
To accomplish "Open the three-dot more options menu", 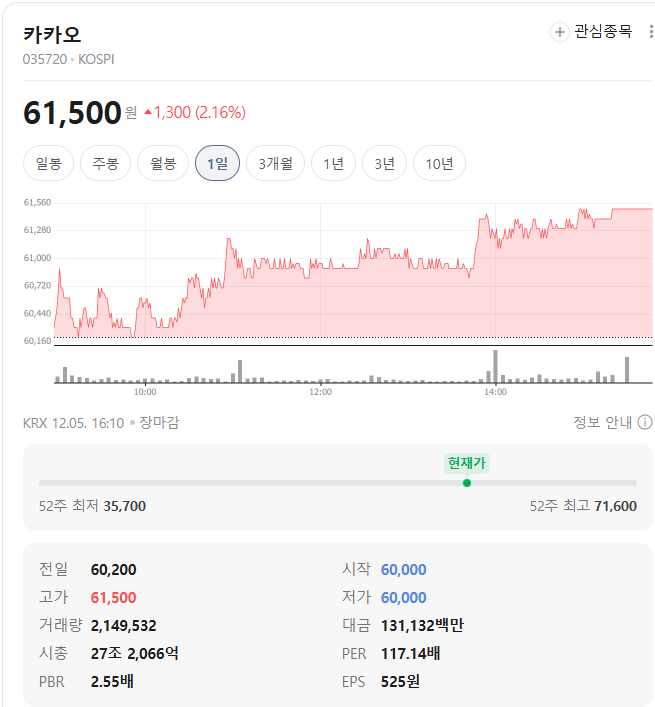I will [x=651, y=32].
